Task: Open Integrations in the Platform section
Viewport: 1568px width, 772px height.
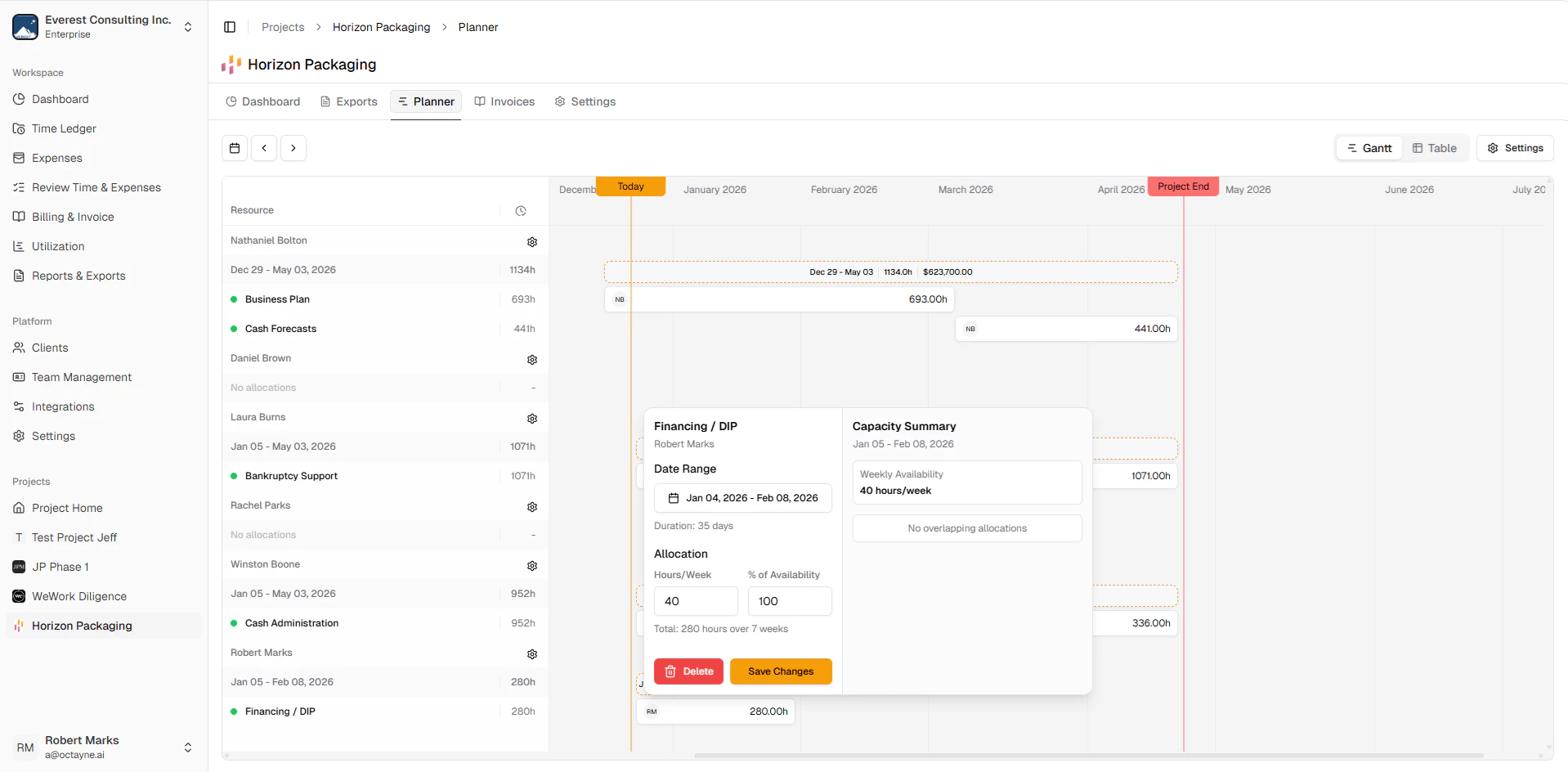Action: 63,406
